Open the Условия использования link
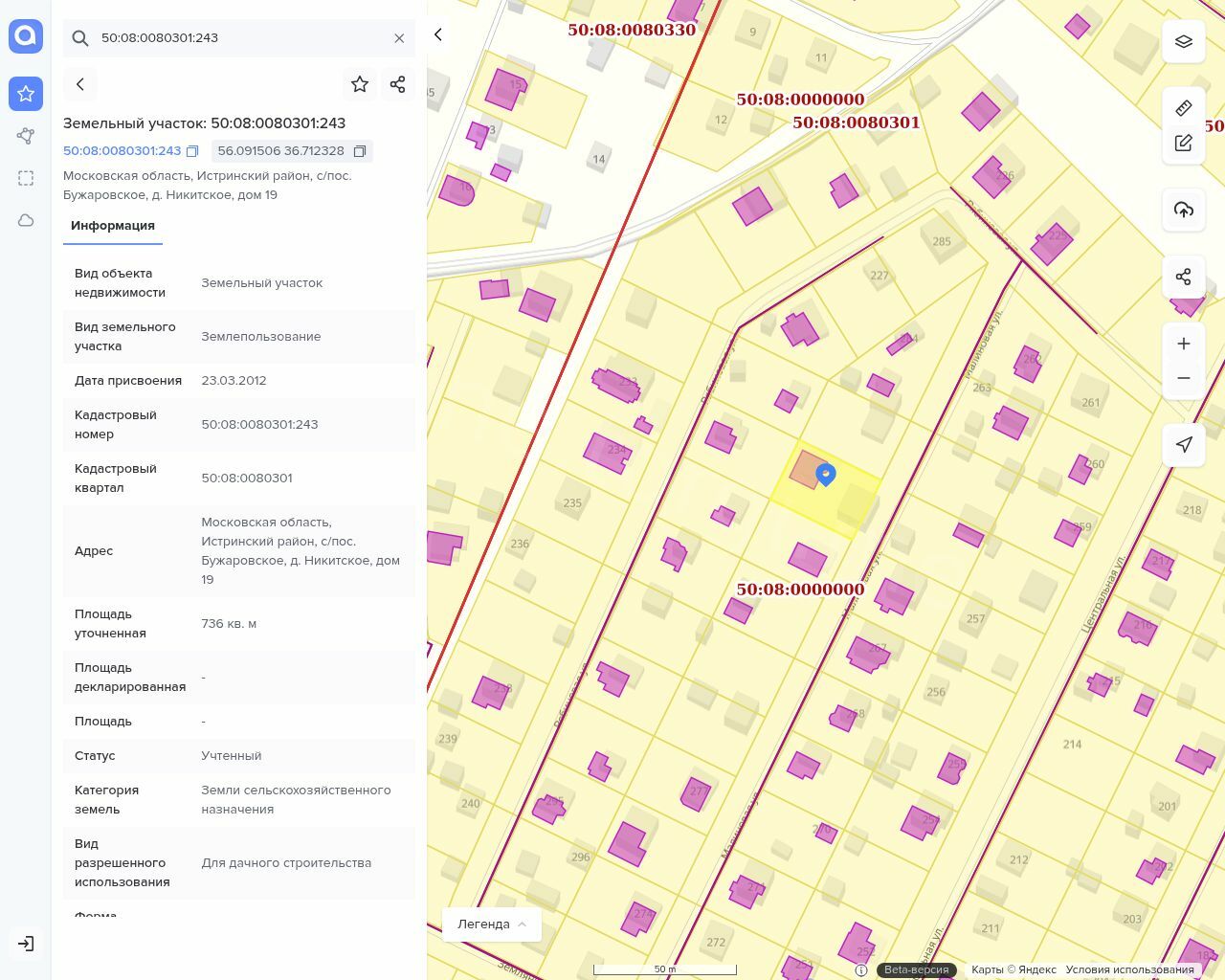The width and height of the screenshot is (1225, 980). click(x=1130, y=969)
